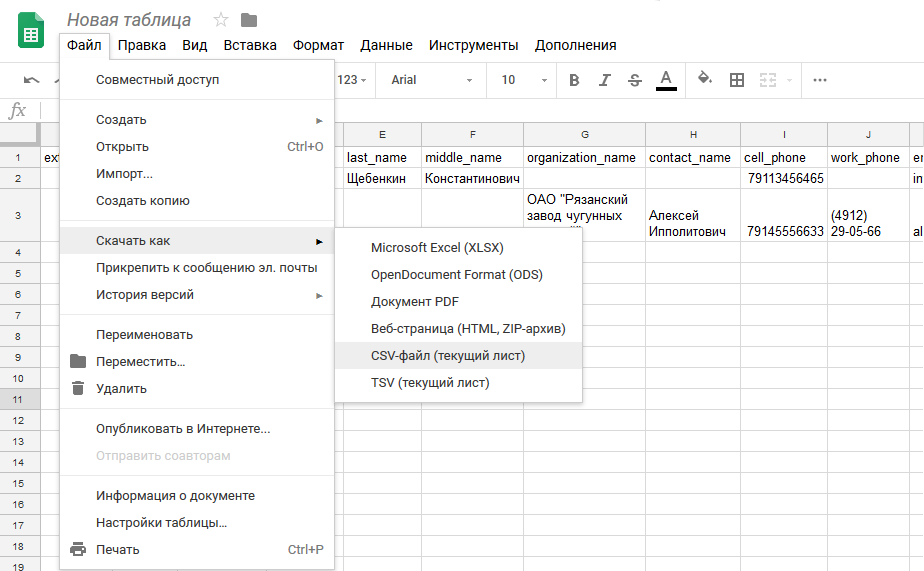Click cell with Алексей Ипполитович
The height and width of the screenshot is (571, 924).
click(x=693, y=216)
